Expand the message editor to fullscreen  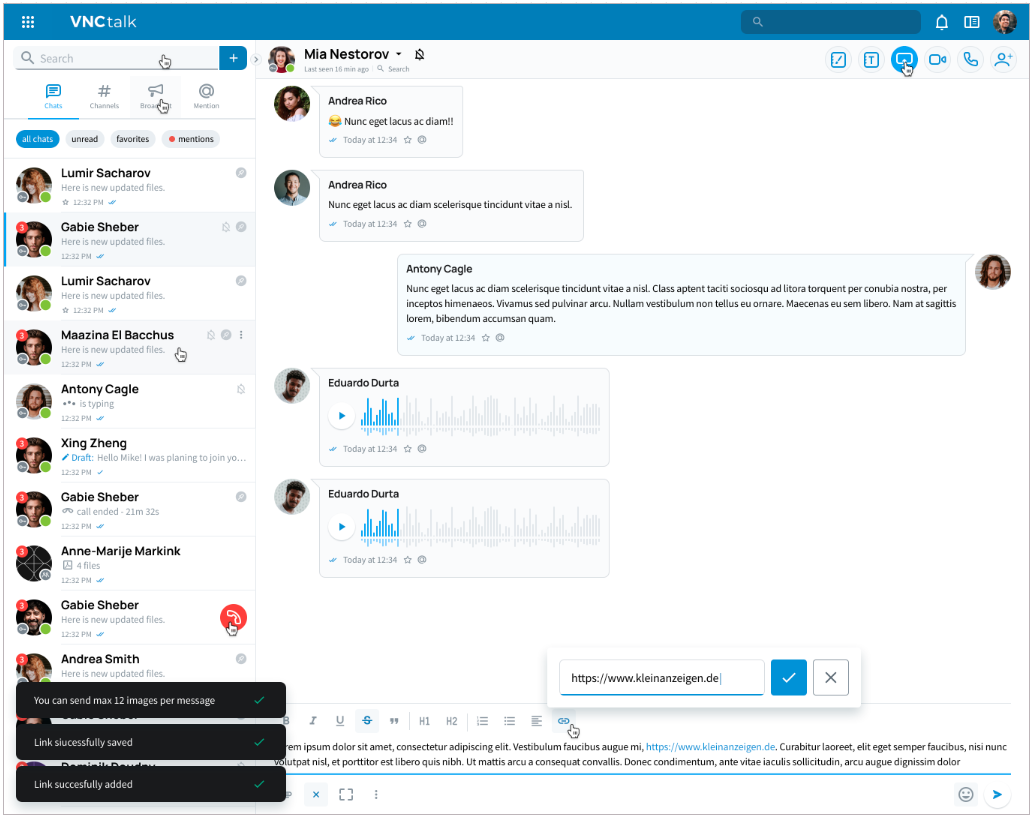point(346,794)
